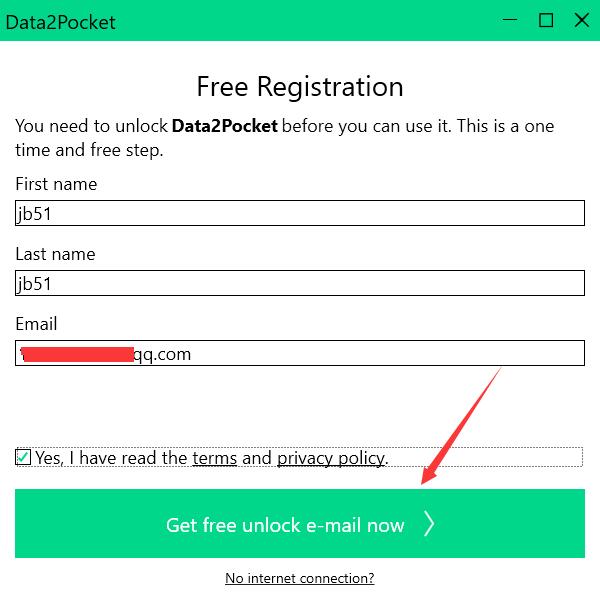Click the "time and free step" description line
The image size is (600, 600).
(89, 150)
